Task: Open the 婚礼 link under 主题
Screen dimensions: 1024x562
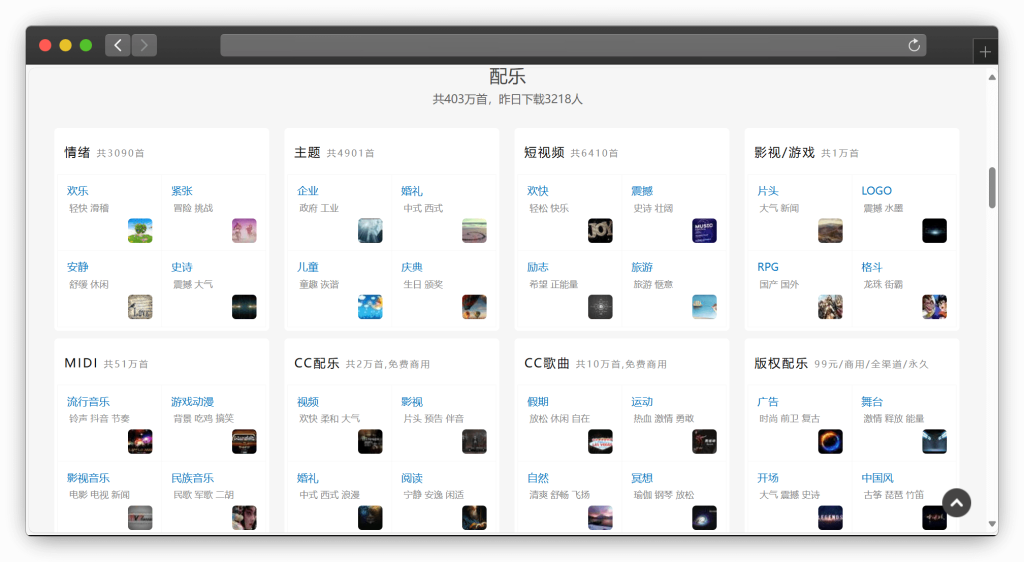Action: point(412,191)
